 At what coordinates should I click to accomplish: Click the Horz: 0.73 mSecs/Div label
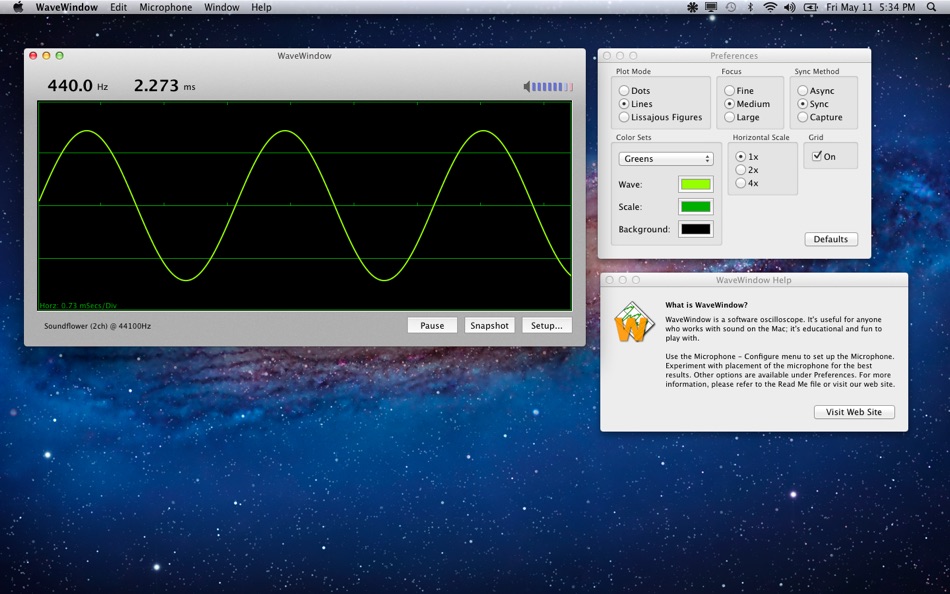coord(78,305)
